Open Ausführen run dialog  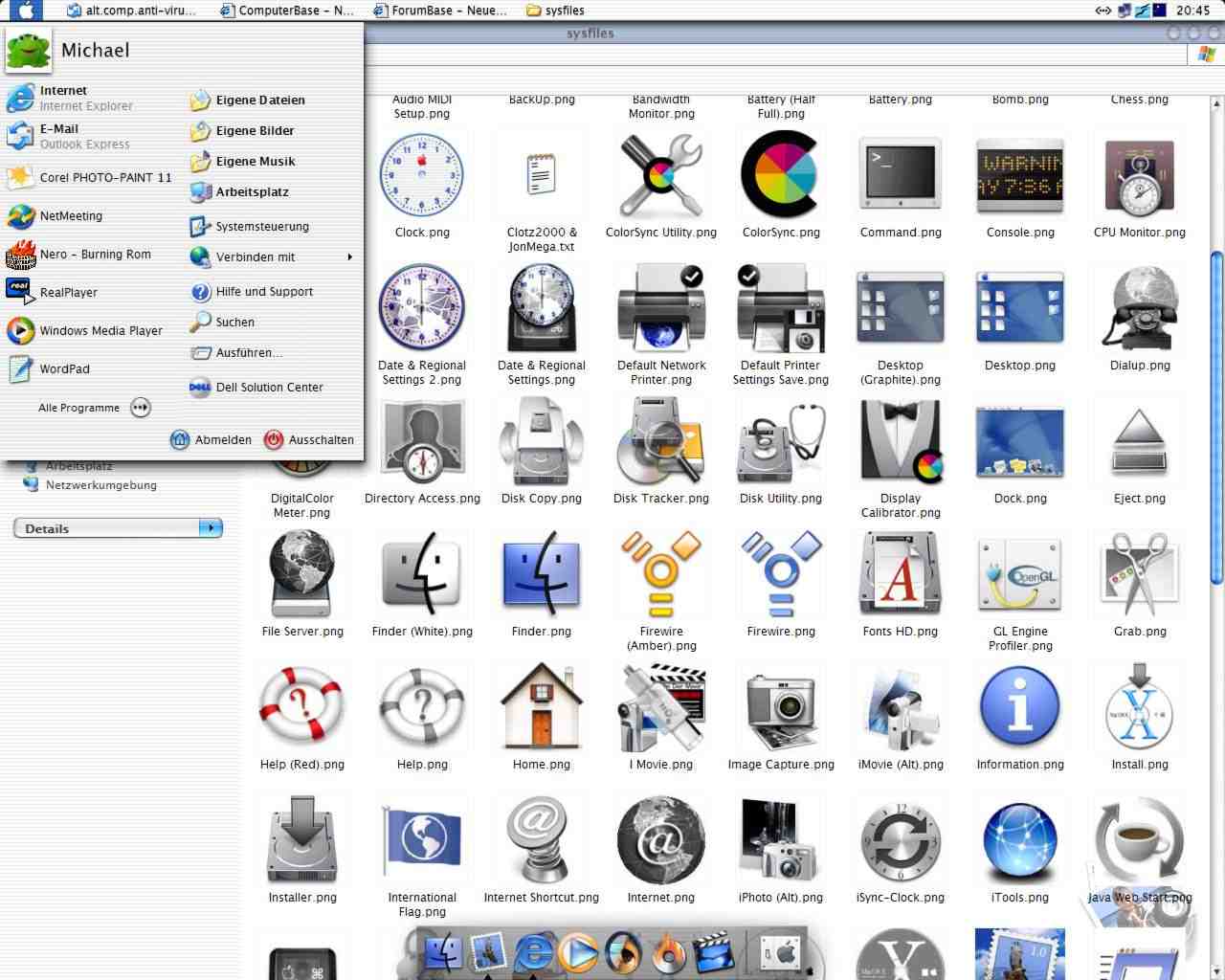pos(235,353)
